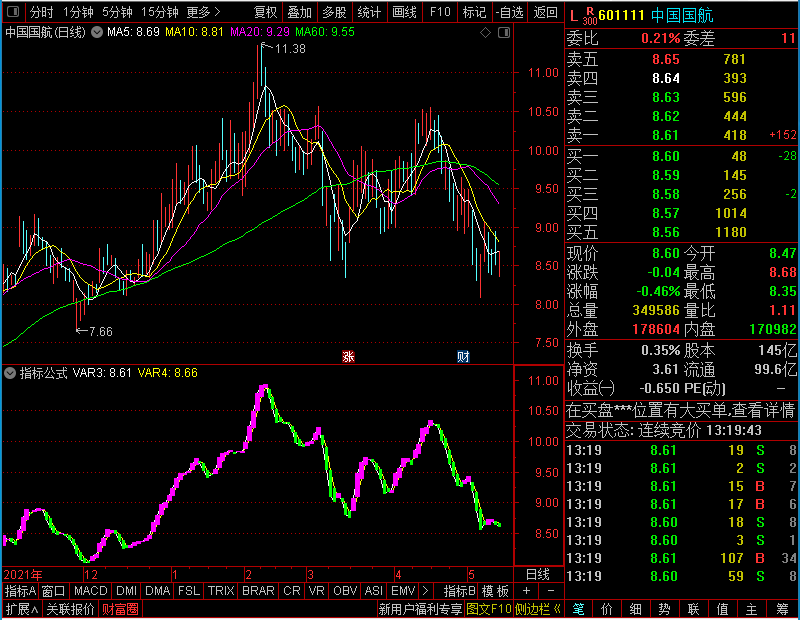Open the 新用户福利专享 link
The height and width of the screenshot is (620, 800).
[x=420, y=609]
